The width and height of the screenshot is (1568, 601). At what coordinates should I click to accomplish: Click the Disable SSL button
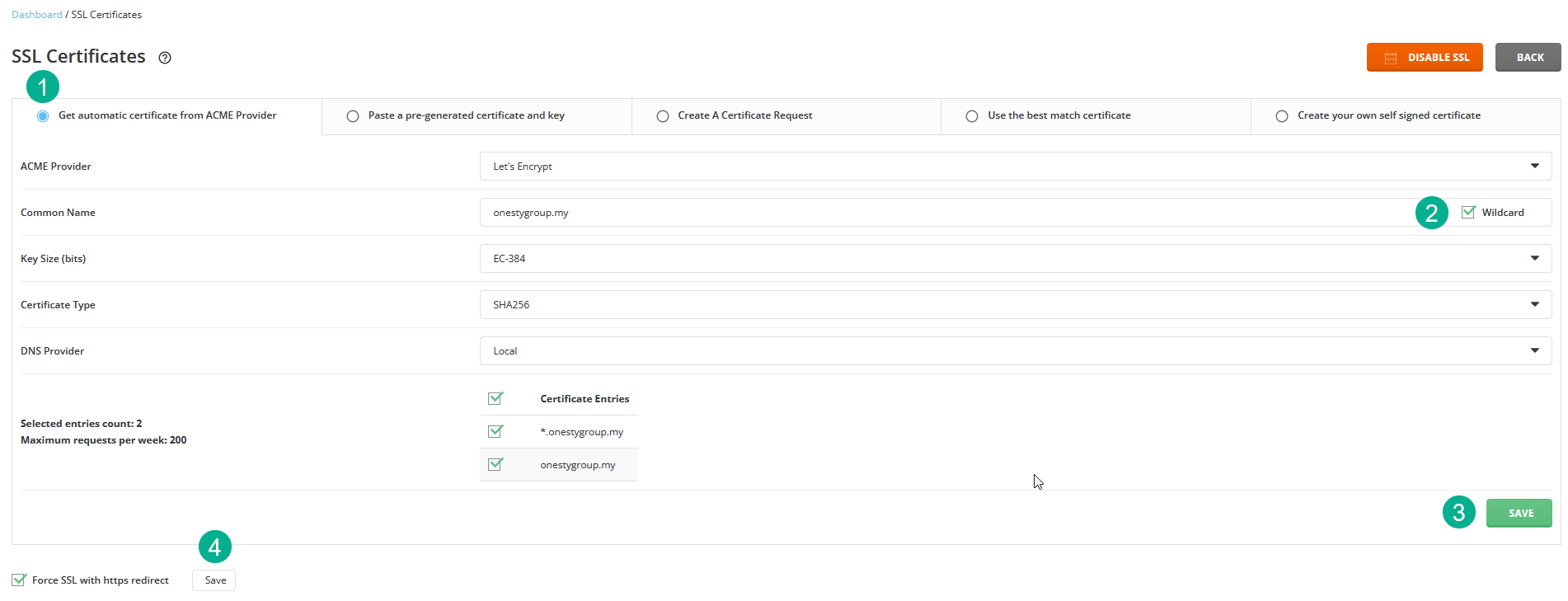(1424, 58)
